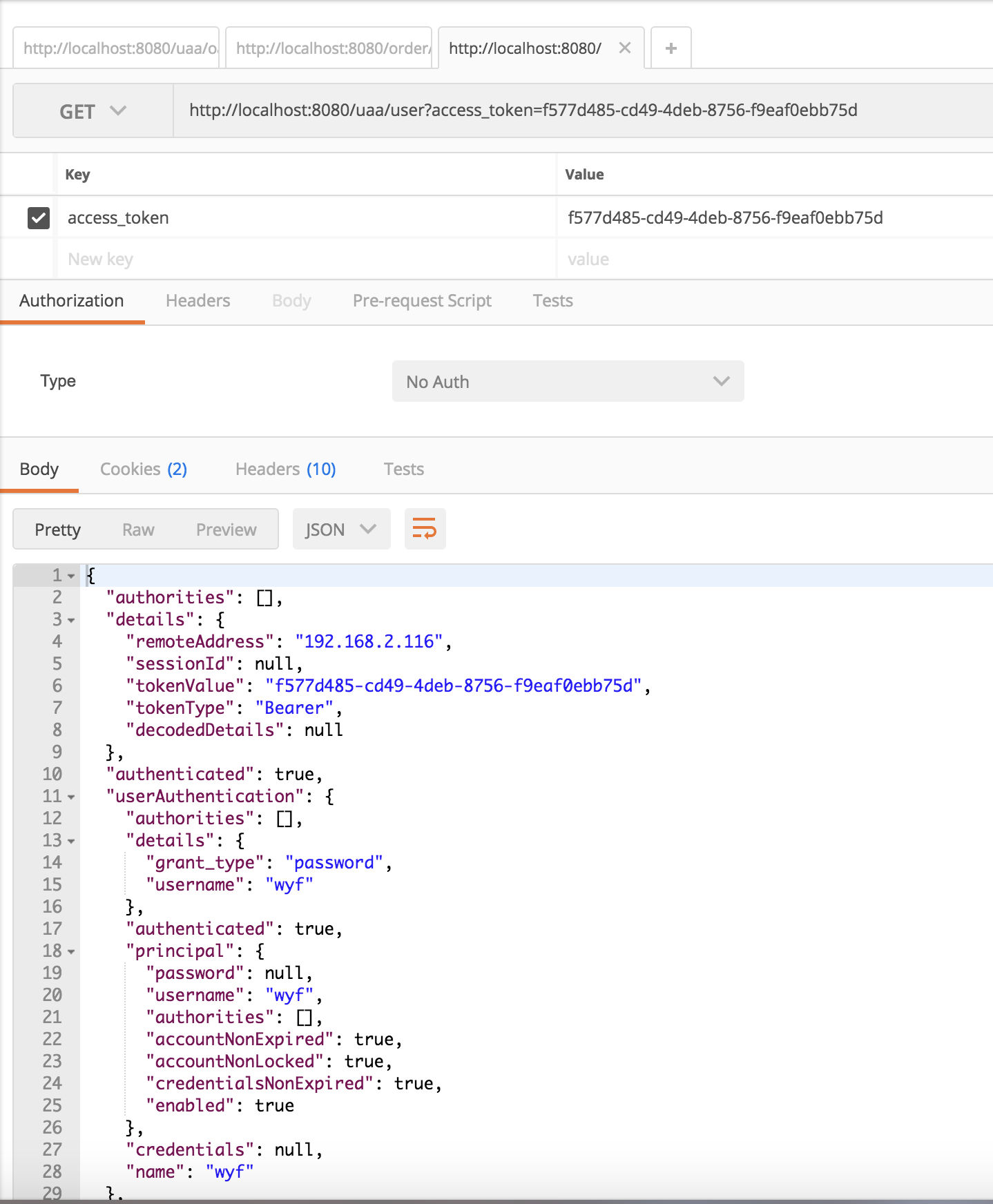
Task: Switch response view to Raw
Action: tap(138, 530)
